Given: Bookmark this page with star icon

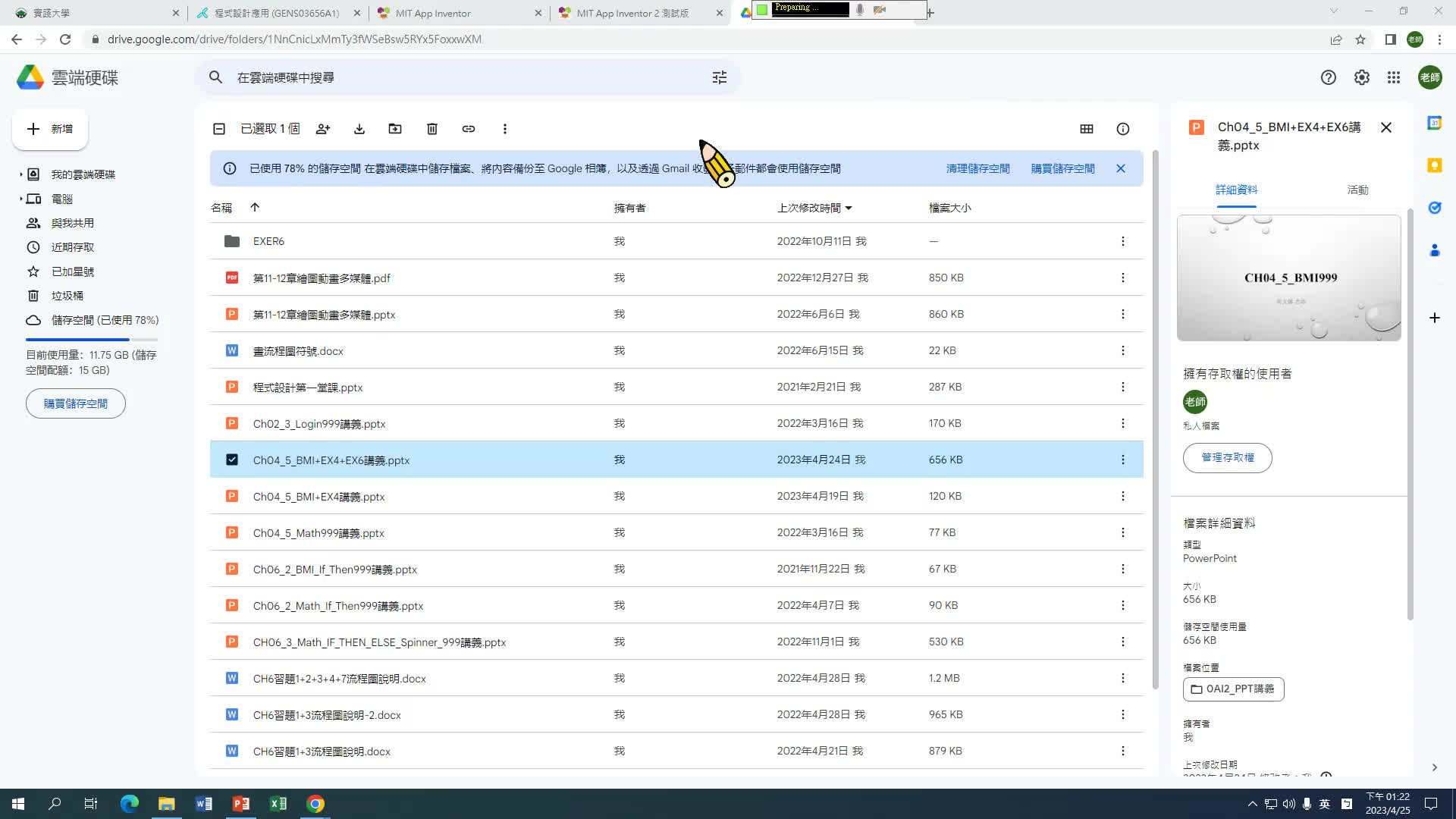Looking at the screenshot, I should coord(1360,39).
